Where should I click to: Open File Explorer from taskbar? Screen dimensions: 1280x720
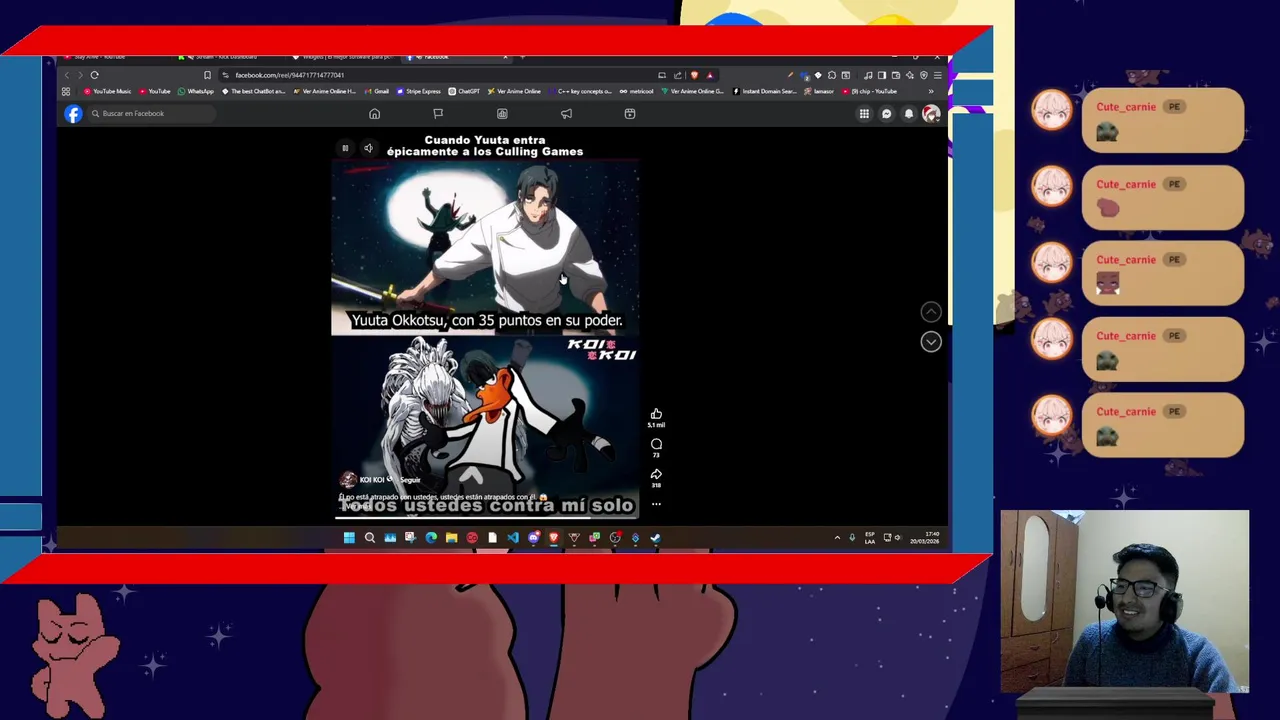pos(451,538)
